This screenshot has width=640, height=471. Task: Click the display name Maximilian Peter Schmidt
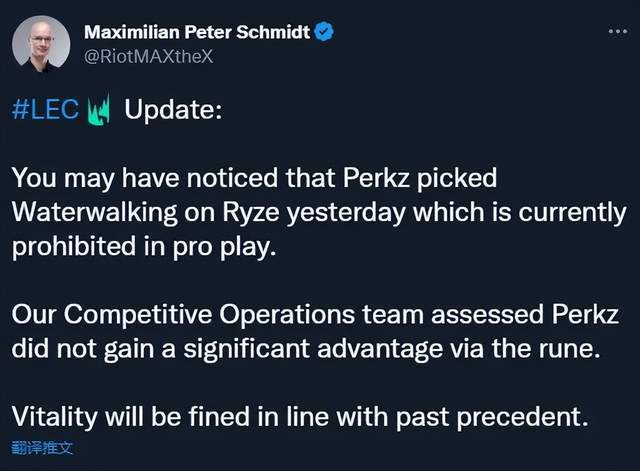click(x=197, y=33)
